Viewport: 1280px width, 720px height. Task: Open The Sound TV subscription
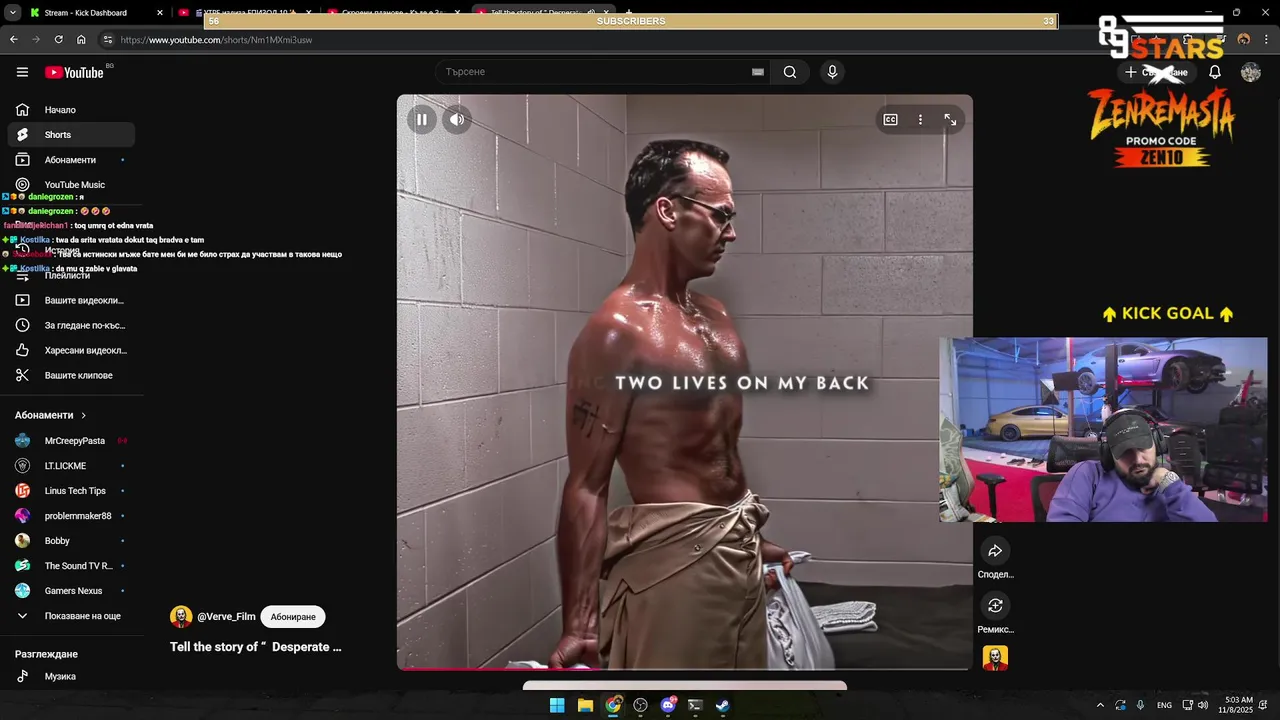pyautogui.click(x=70, y=566)
